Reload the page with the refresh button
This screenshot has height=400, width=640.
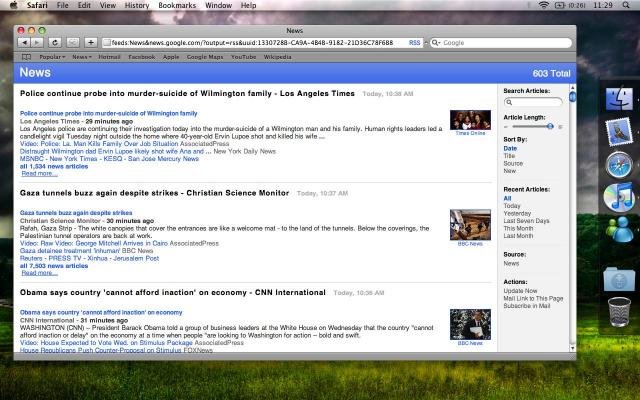coord(55,43)
